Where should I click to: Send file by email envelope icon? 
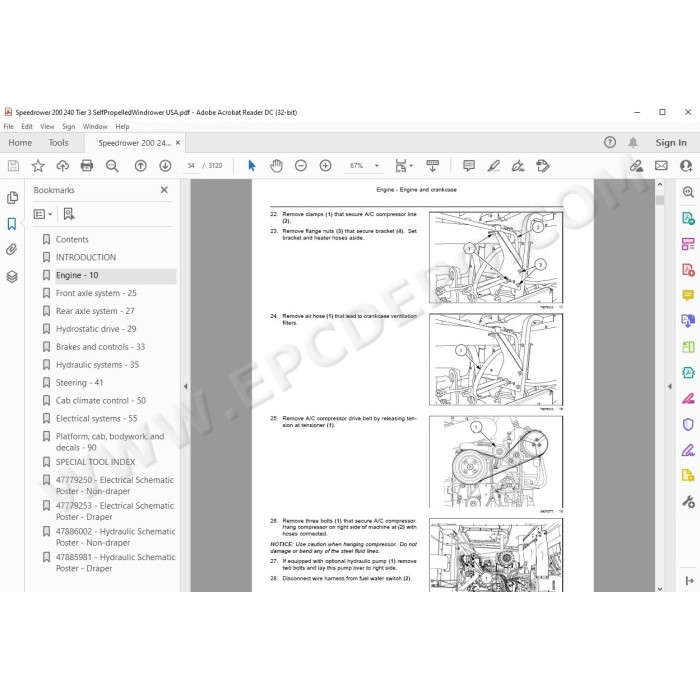point(661,166)
